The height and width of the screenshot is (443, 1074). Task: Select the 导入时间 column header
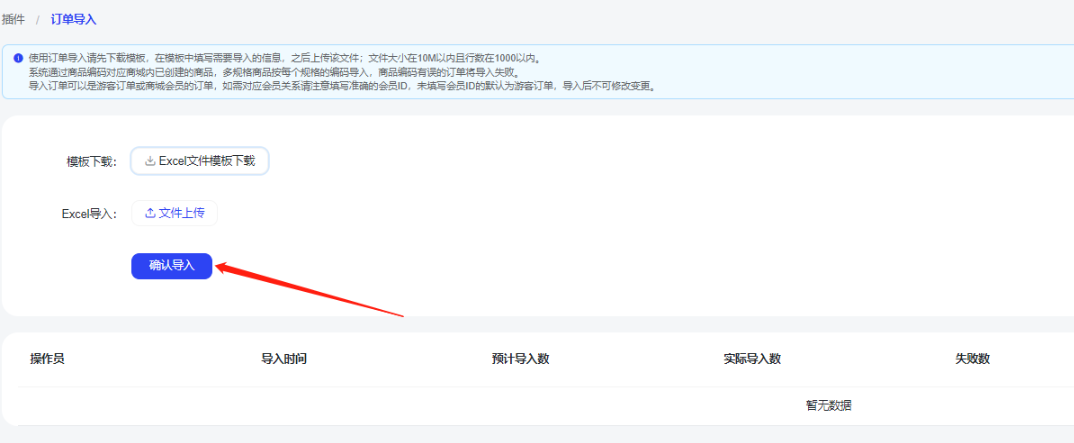pos(284,359)
